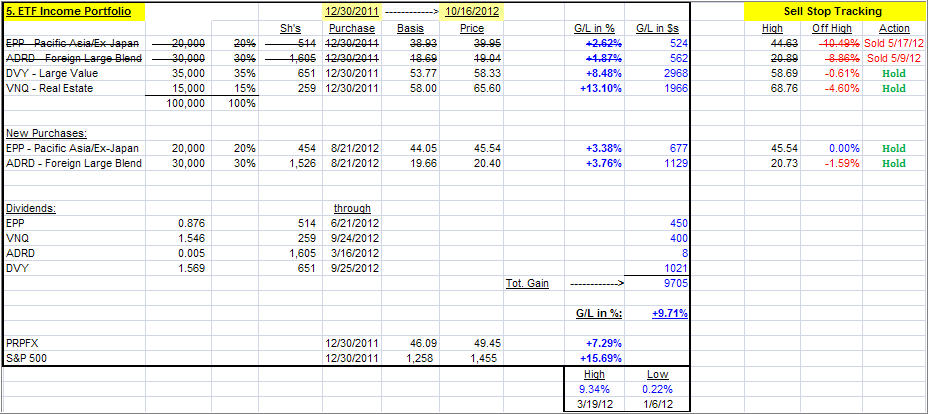This screenshot has width=928, height=414.
Task: Select the 1021 DVY dividend total cell
Action: (x=677, y=269)
